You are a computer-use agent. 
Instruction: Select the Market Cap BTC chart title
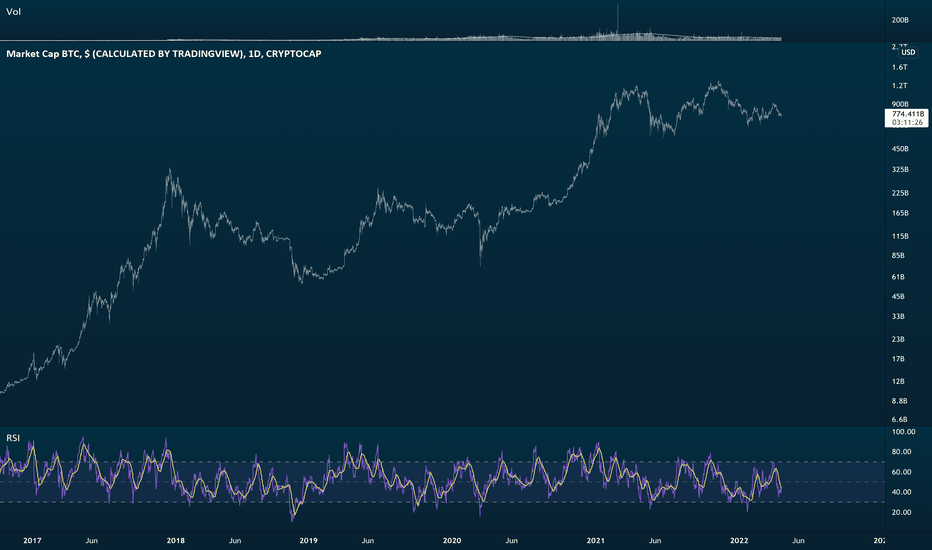coord(163,54)
